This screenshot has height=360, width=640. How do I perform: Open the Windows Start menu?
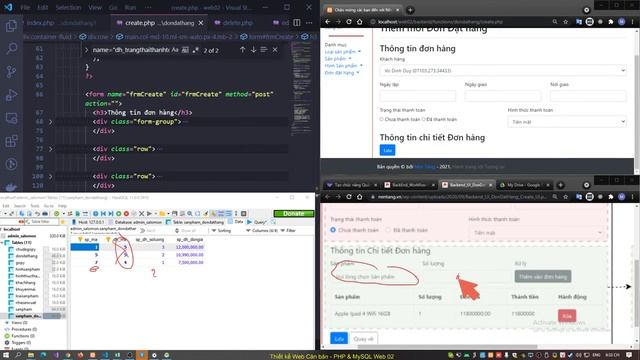[x=6, y=355]
